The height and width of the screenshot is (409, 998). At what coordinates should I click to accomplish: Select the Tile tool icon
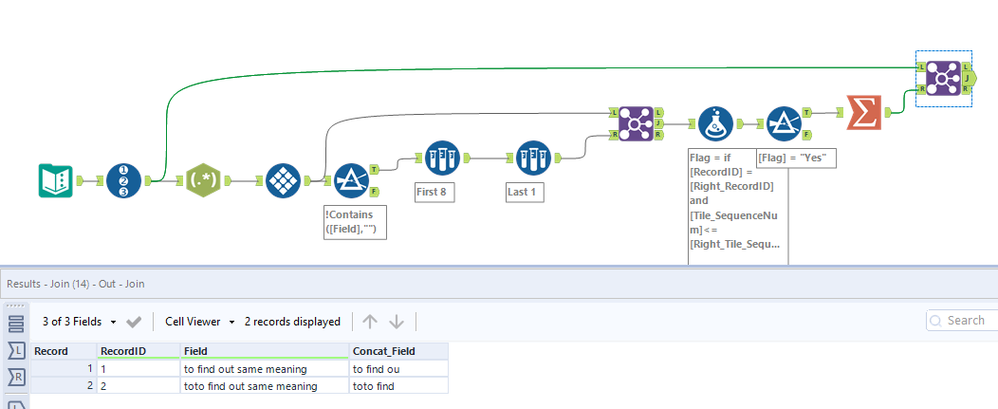283,181
